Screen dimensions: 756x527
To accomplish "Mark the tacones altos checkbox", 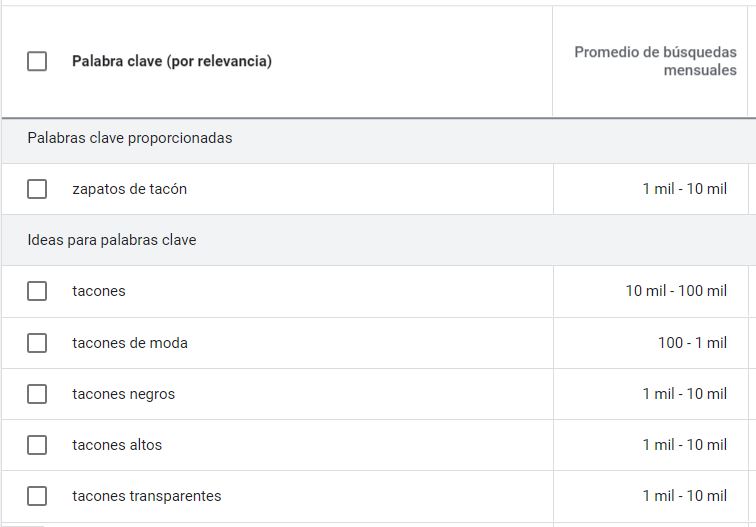I will click(37, 445).
